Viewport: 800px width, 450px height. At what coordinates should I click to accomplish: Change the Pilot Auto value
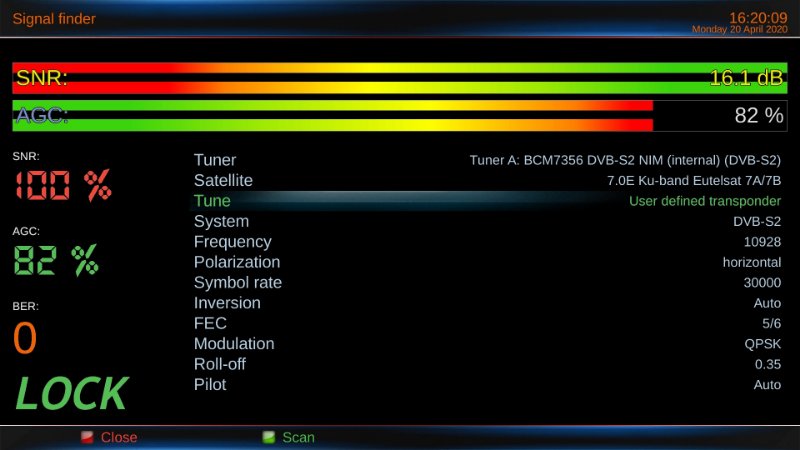click(767, 385)
